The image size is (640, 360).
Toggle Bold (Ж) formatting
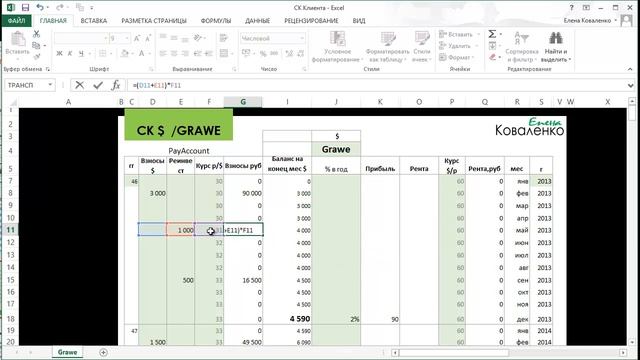[x=59, y=53]
